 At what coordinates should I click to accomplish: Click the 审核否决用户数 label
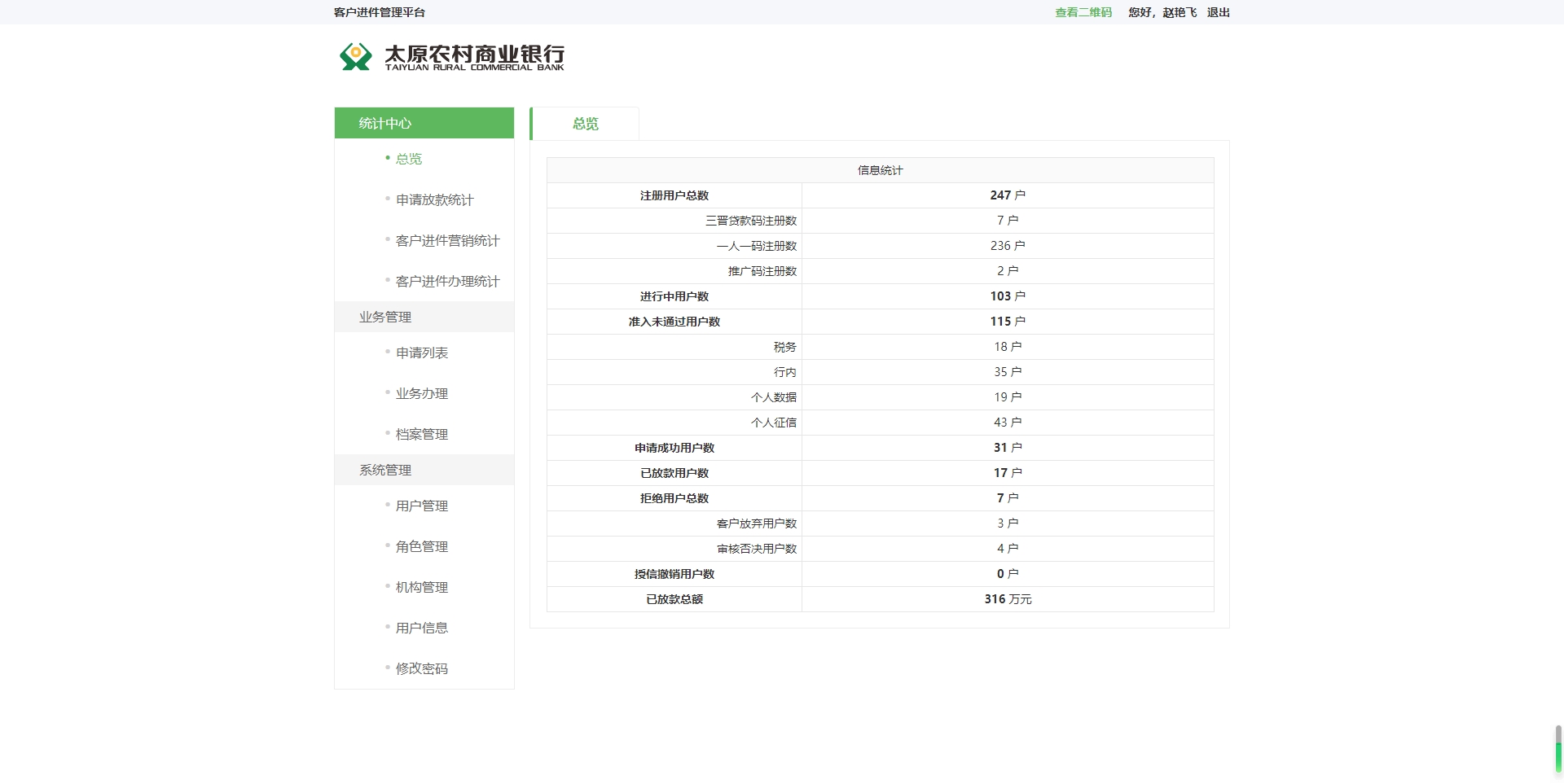point(757,549)
